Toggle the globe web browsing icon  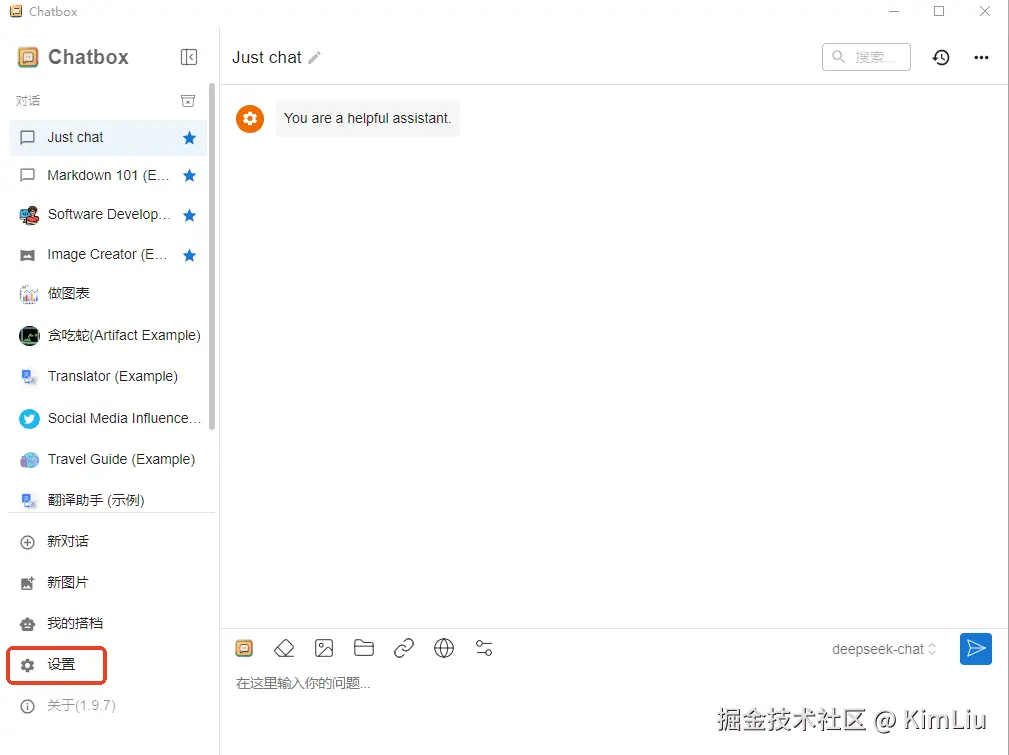[x=444, y=648]
